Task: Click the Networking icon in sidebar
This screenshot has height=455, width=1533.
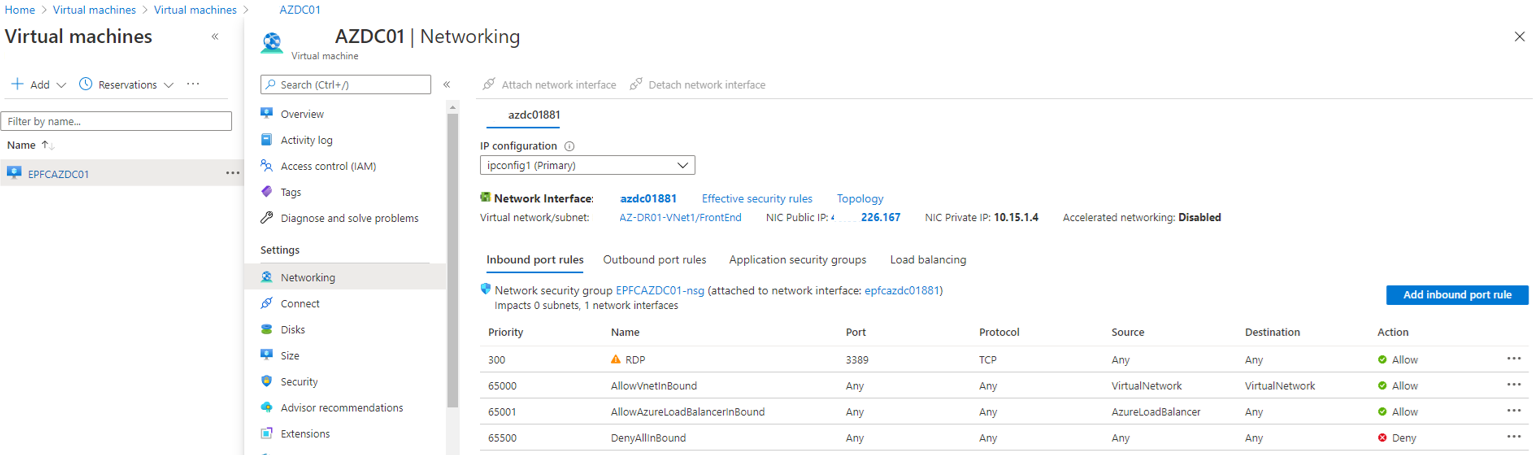Action: [x=266, y=277]
